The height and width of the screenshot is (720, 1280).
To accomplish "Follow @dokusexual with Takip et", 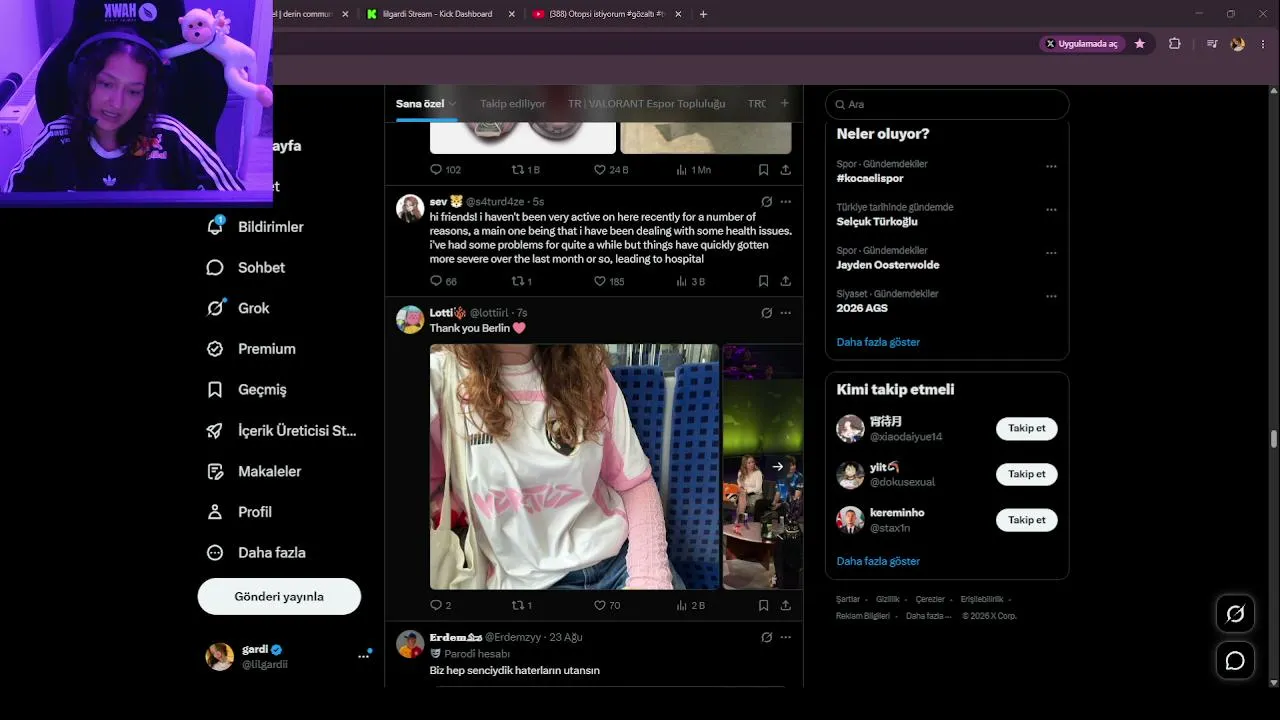I will [1026, 474].
